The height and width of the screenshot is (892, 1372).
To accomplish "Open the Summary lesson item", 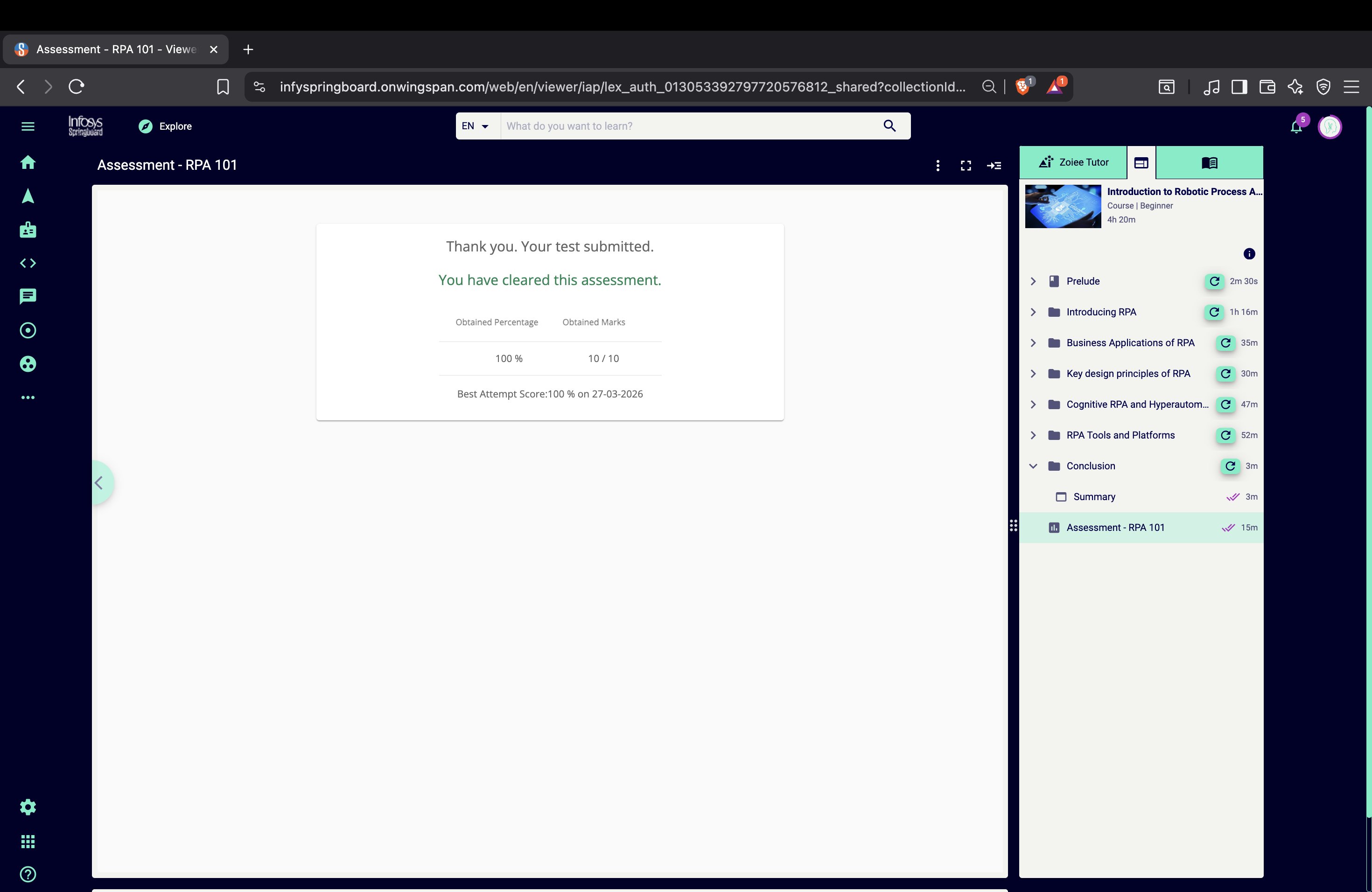I will [1093, 497].
